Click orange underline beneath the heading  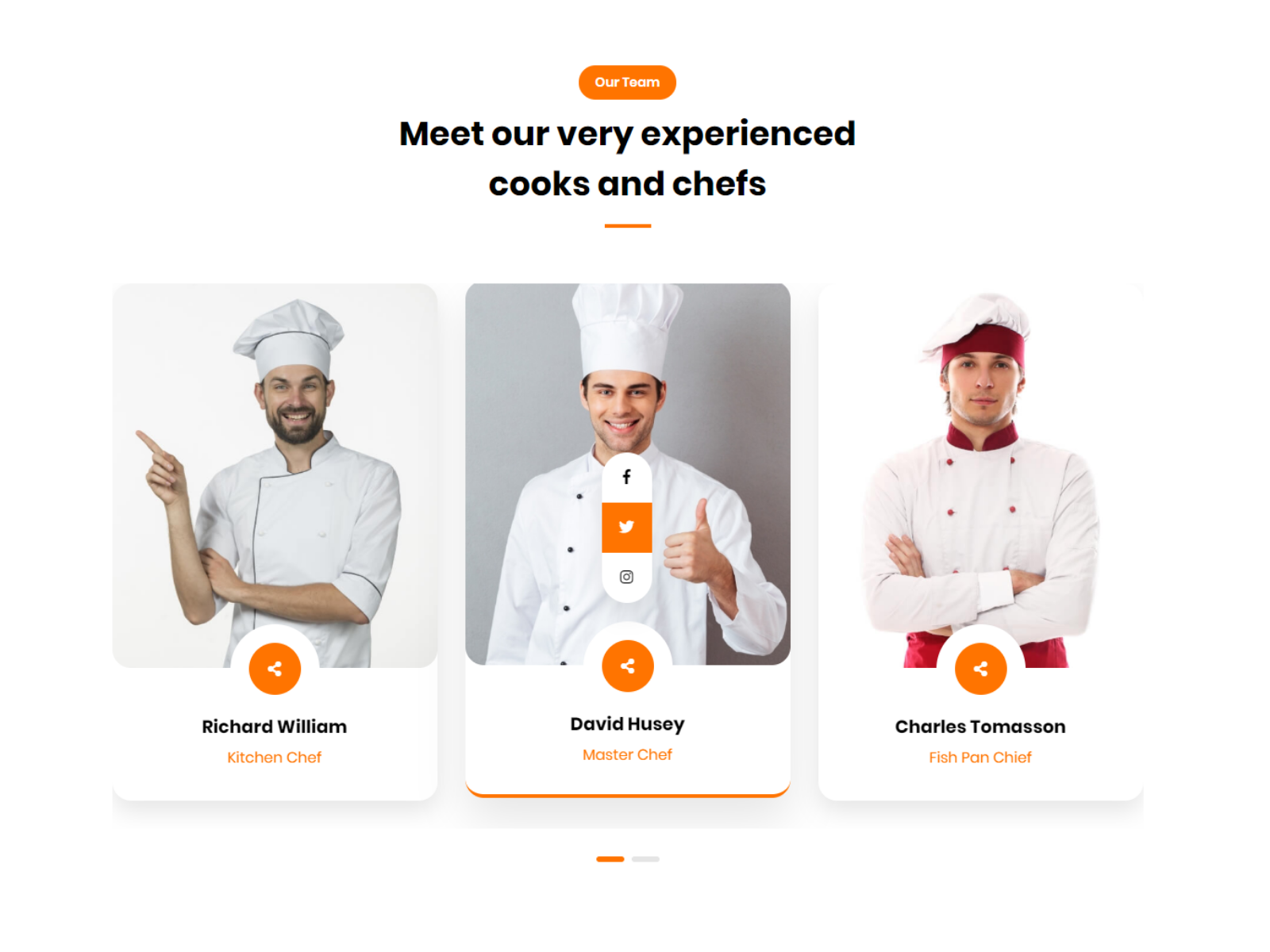pos(628,226)
